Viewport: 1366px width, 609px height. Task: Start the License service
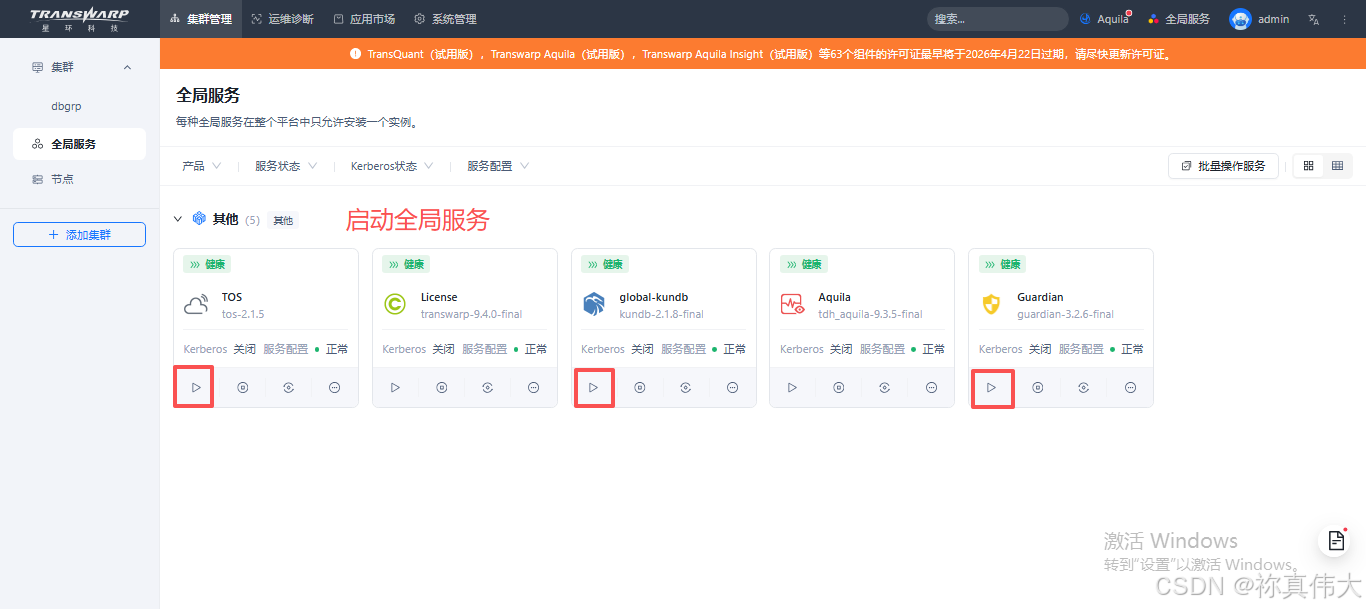tap(395, 387)
